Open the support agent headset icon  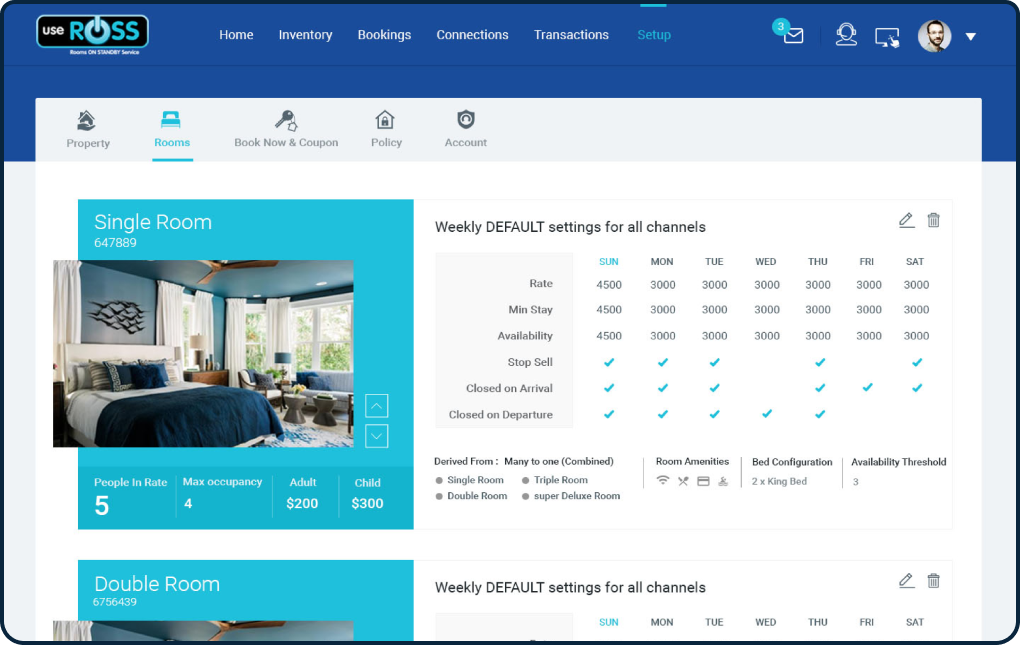(846, 35)
